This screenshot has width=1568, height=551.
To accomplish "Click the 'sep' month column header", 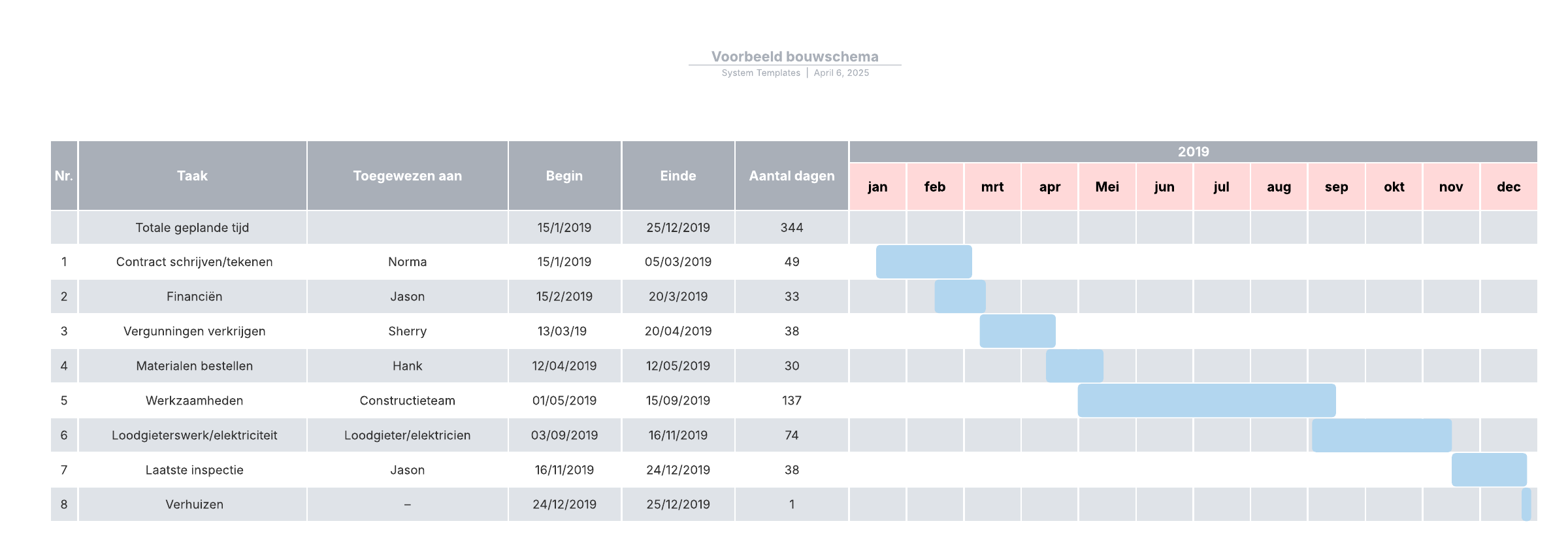I will pyautogui.click(x=1336, y=187).
